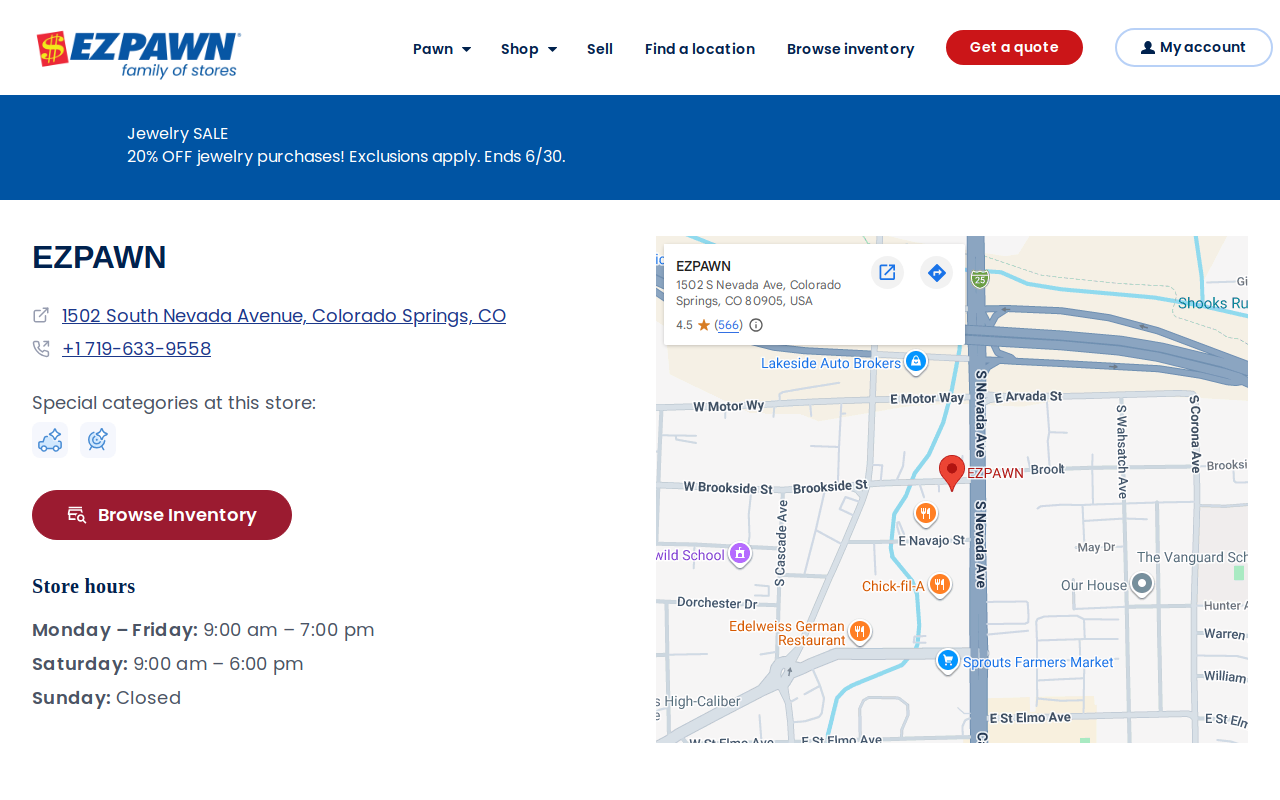Viewport: 1280px width, 800px height.
Task: Expand the Pawn dropdown menu
Action: [x=442, y=48]
